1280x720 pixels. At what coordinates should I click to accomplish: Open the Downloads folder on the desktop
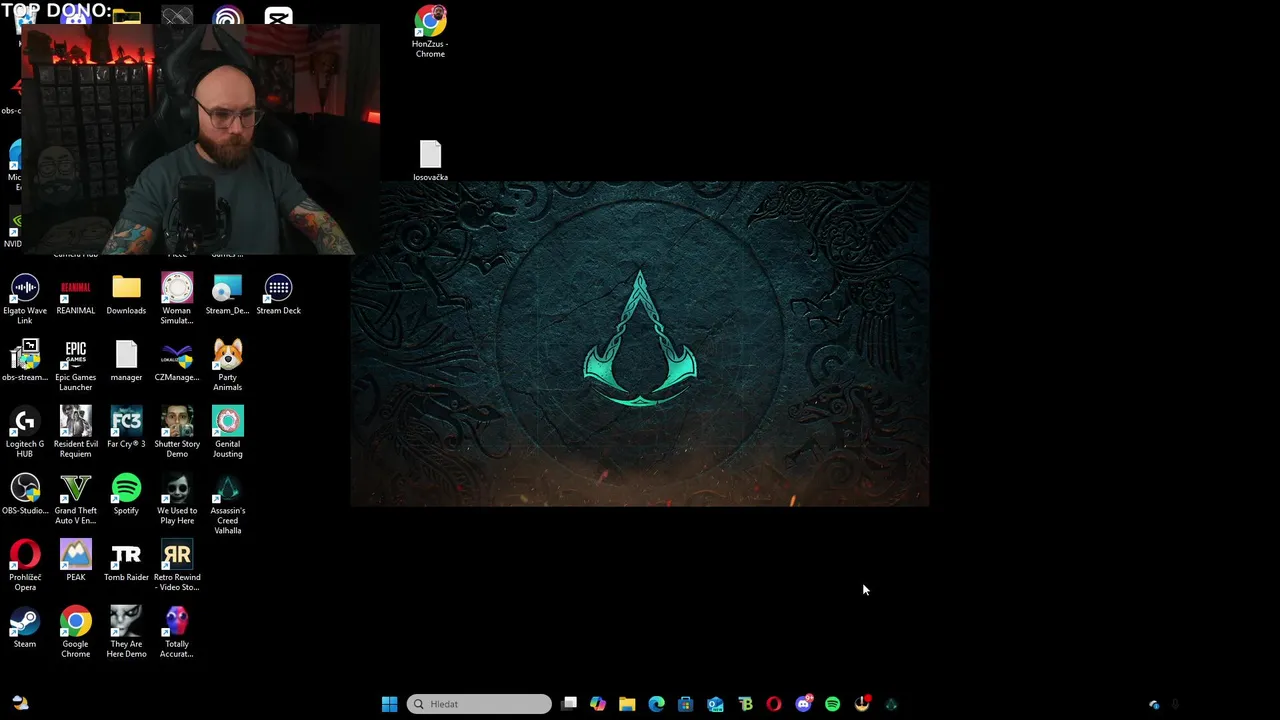pyautogui.click(x=126, y=295)
